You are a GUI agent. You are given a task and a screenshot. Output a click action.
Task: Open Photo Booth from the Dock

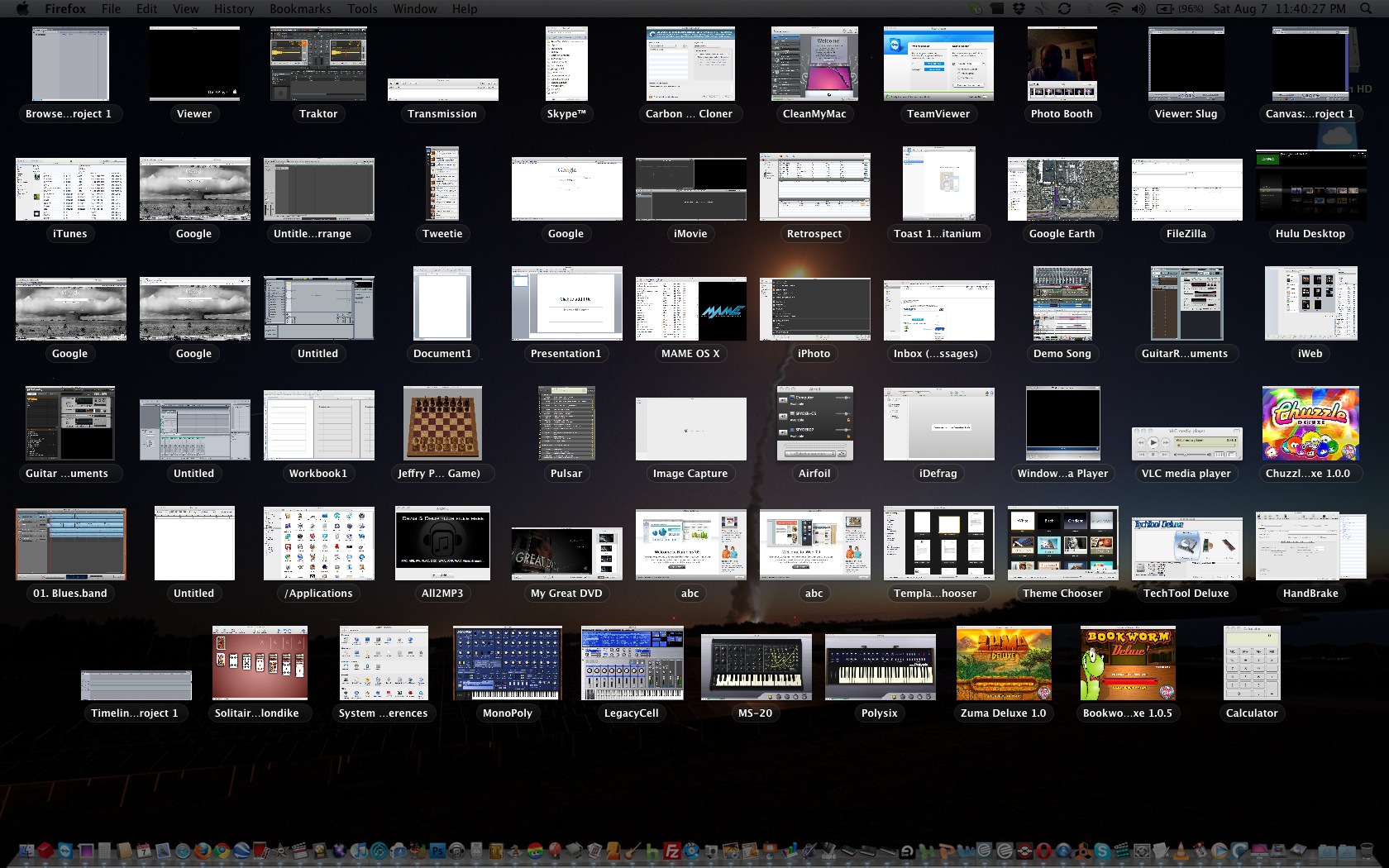pos(260,850)
